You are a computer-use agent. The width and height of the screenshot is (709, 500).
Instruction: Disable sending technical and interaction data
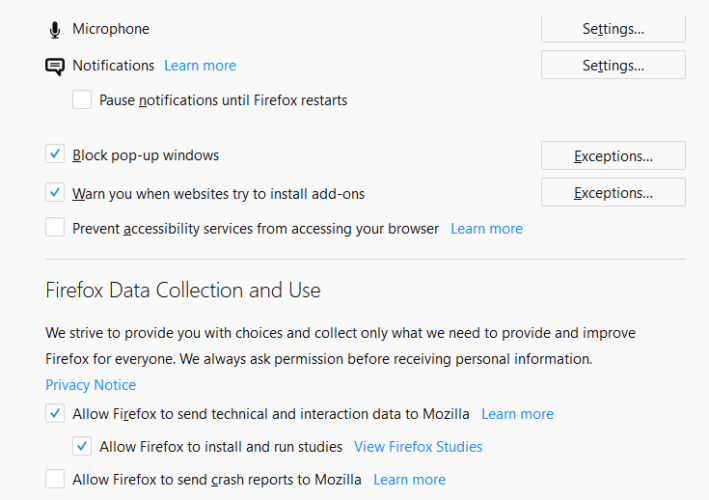coord(55,413)
